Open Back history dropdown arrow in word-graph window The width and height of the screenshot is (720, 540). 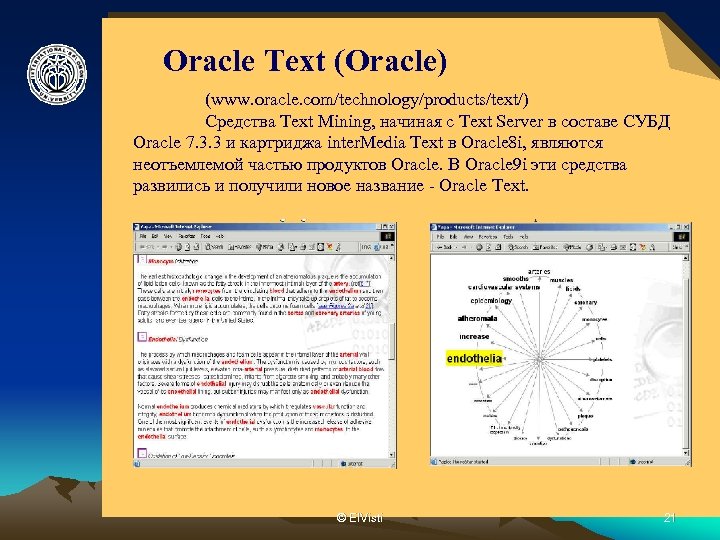coord(456,247)
